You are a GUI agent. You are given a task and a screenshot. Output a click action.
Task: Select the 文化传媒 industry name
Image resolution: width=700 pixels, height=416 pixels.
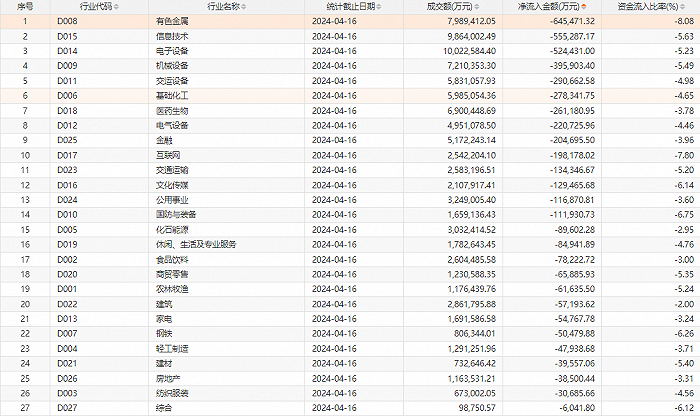point(172,185)
